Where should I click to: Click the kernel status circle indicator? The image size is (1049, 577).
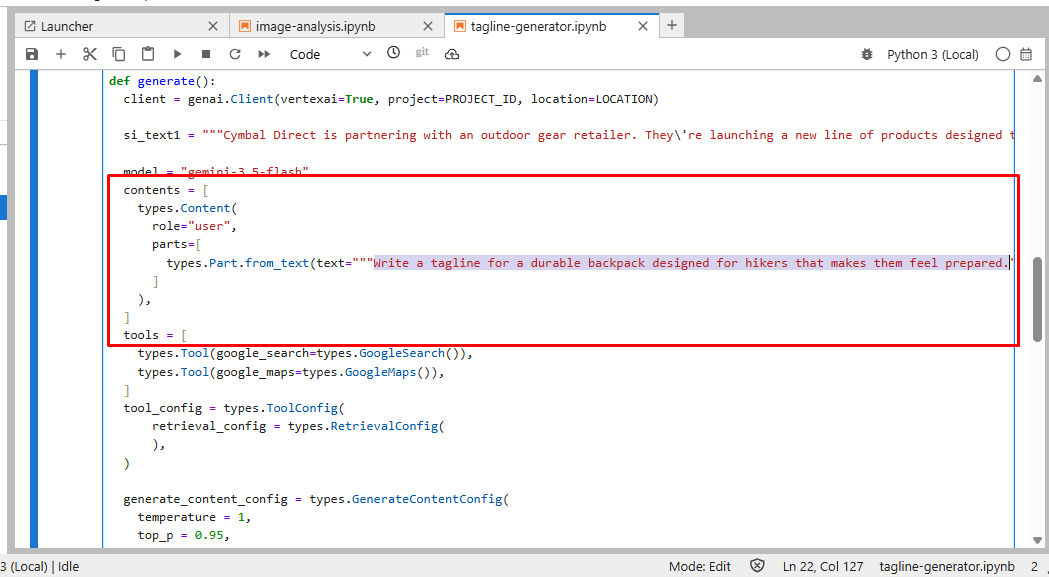[x=1003, y=54]
